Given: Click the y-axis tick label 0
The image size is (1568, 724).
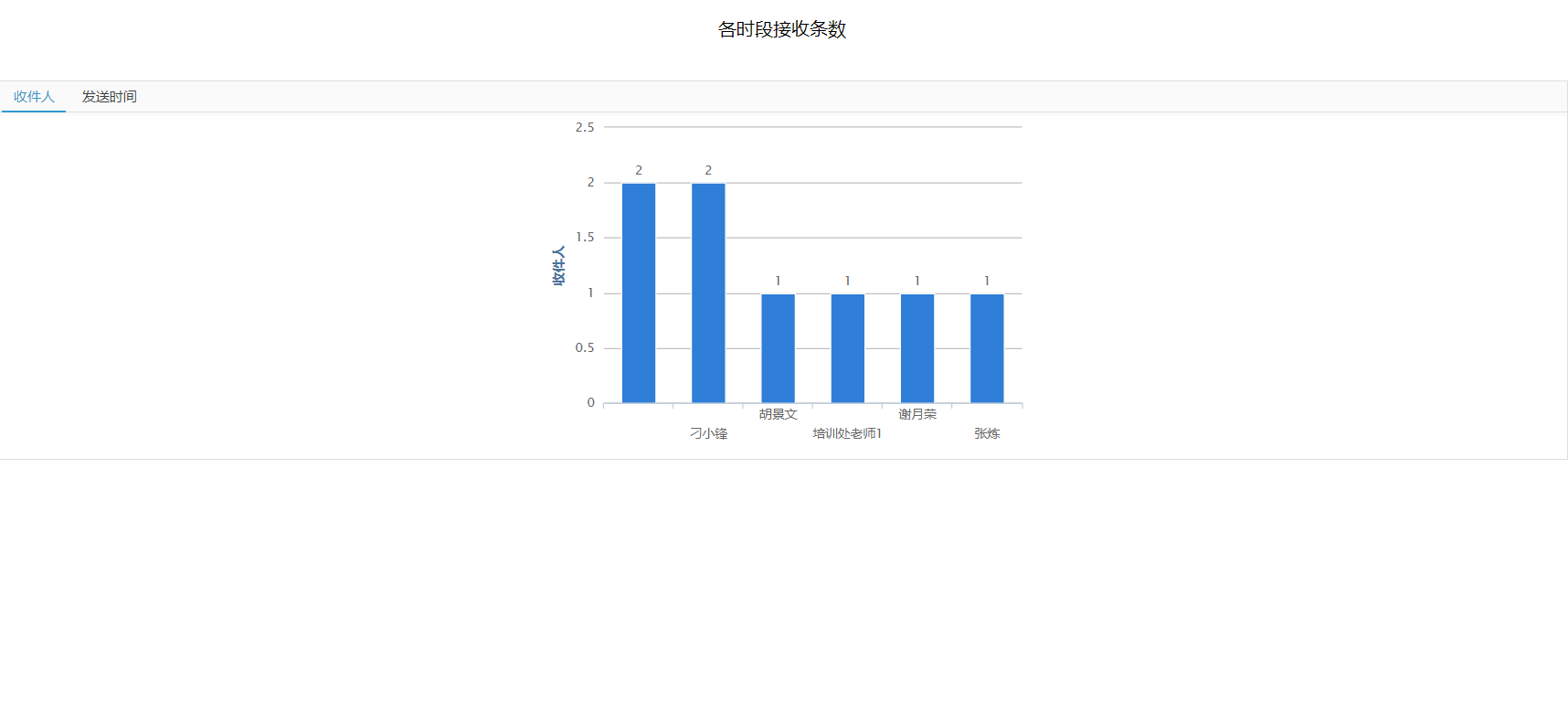Looking at the screenshot, I should [591, 402].
